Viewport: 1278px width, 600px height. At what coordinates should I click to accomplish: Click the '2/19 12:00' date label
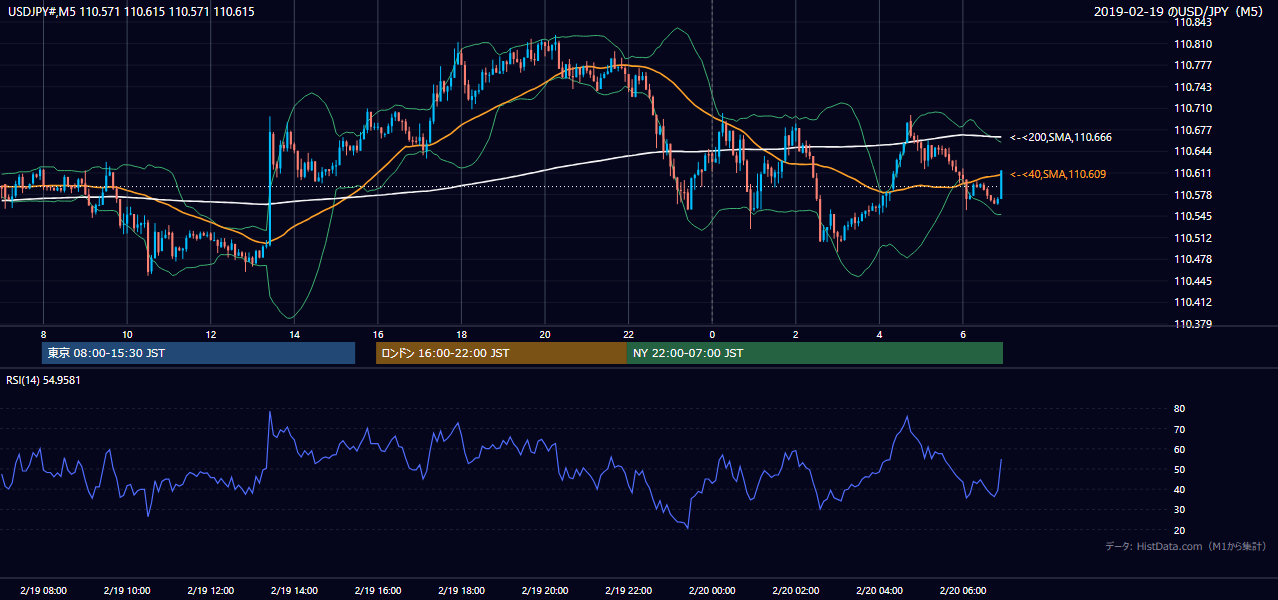[210, 591]
